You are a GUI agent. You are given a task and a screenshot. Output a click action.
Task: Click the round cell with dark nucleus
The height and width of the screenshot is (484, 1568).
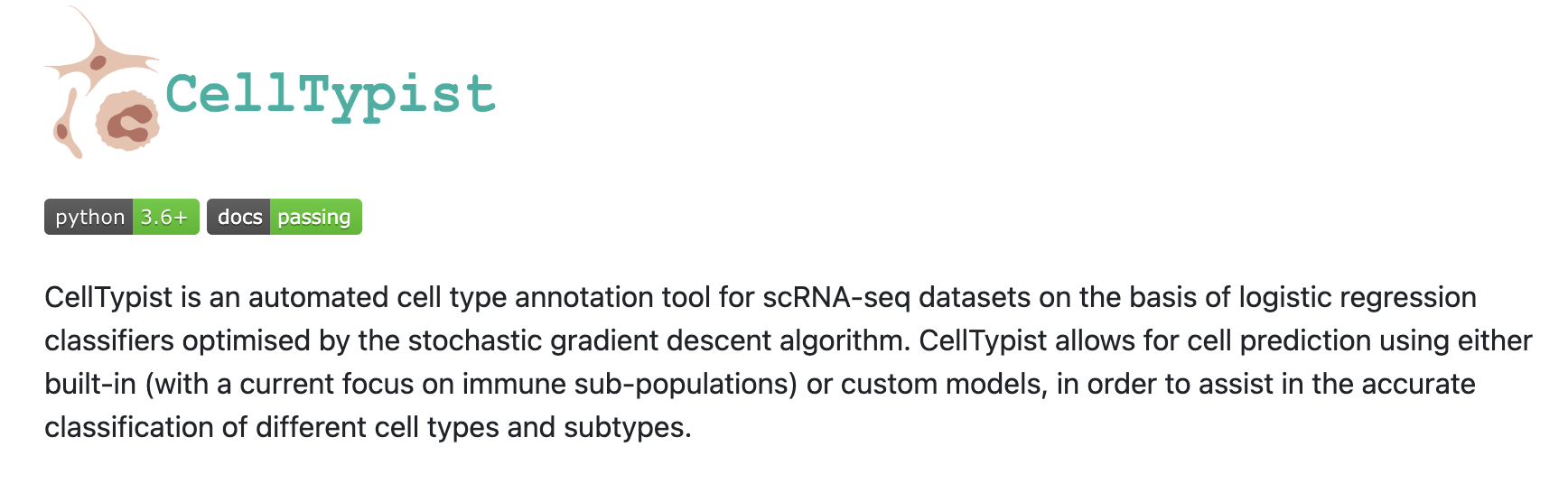click(x=128, y=122)
